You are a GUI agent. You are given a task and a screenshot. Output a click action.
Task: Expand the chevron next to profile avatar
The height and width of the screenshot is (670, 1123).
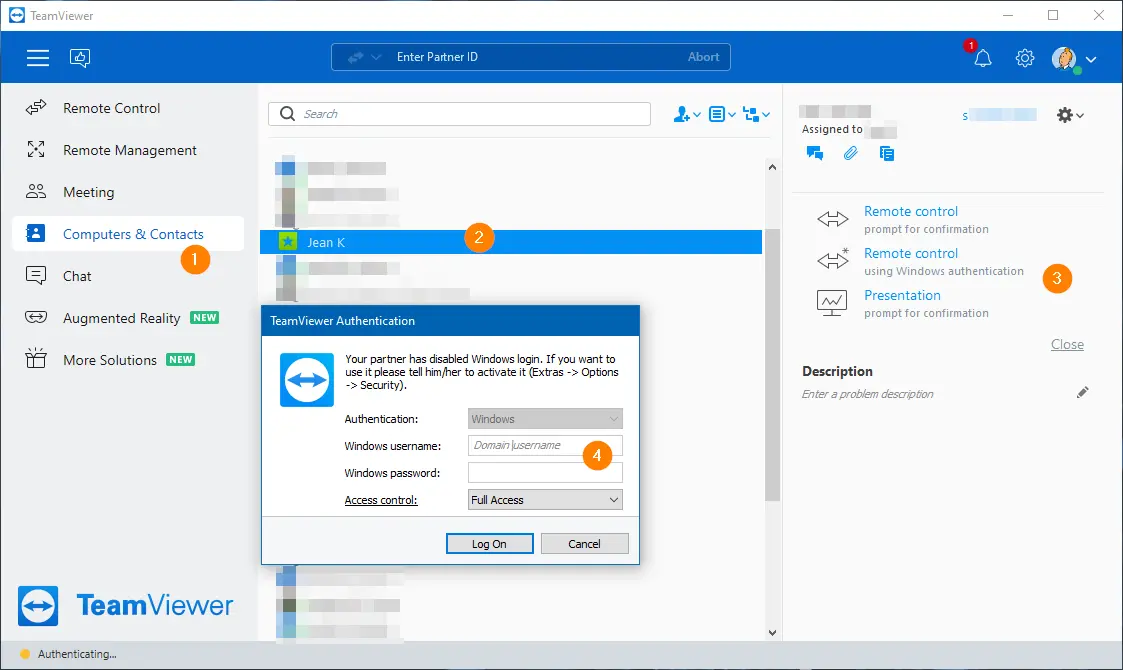pyautogui.click(x=1091, y=59)
